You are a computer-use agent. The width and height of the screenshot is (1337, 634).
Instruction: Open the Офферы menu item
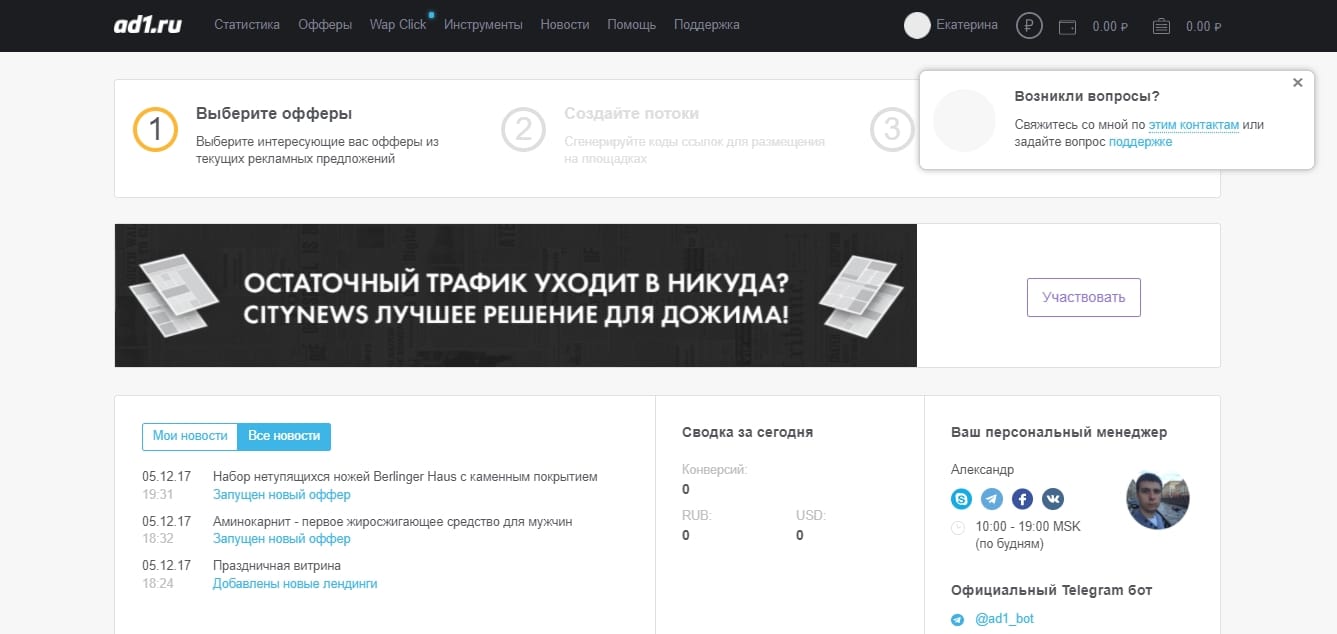(x=325, y=25)
